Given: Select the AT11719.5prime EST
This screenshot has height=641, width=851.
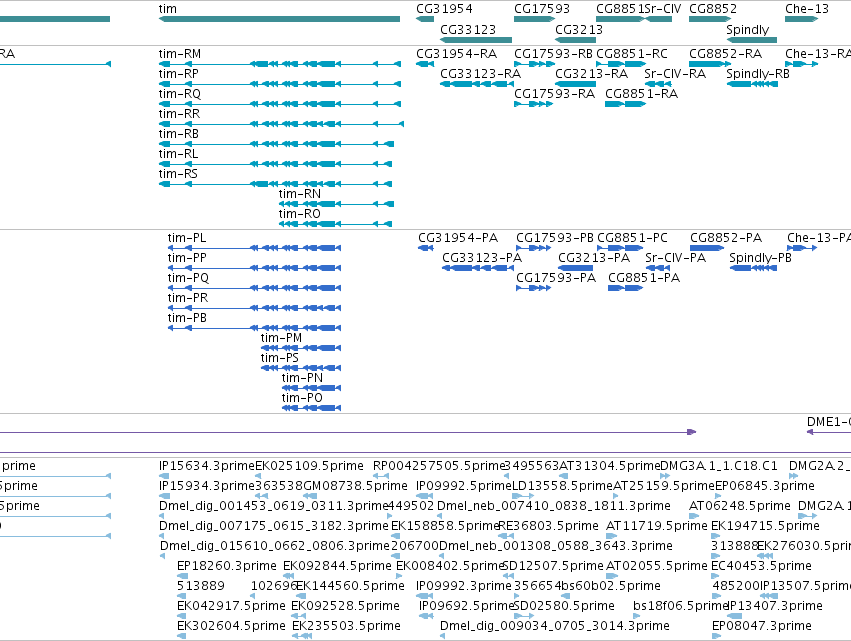Looking at the screenshot, I should coord(612,536).
